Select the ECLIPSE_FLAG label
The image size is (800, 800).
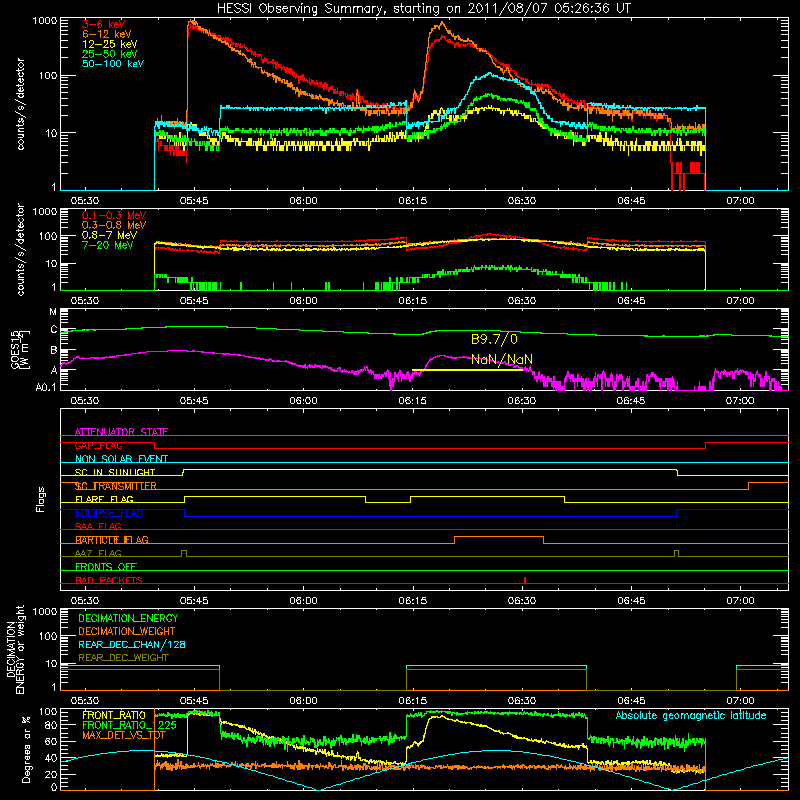click(109, 513)
